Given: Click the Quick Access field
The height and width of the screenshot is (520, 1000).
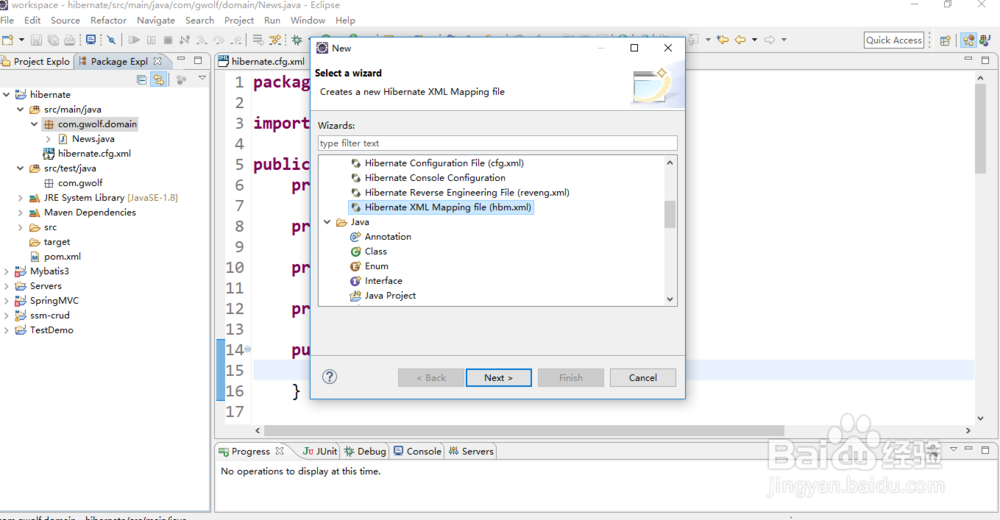Looking at the screenshot, I should (x=893, y=40).
